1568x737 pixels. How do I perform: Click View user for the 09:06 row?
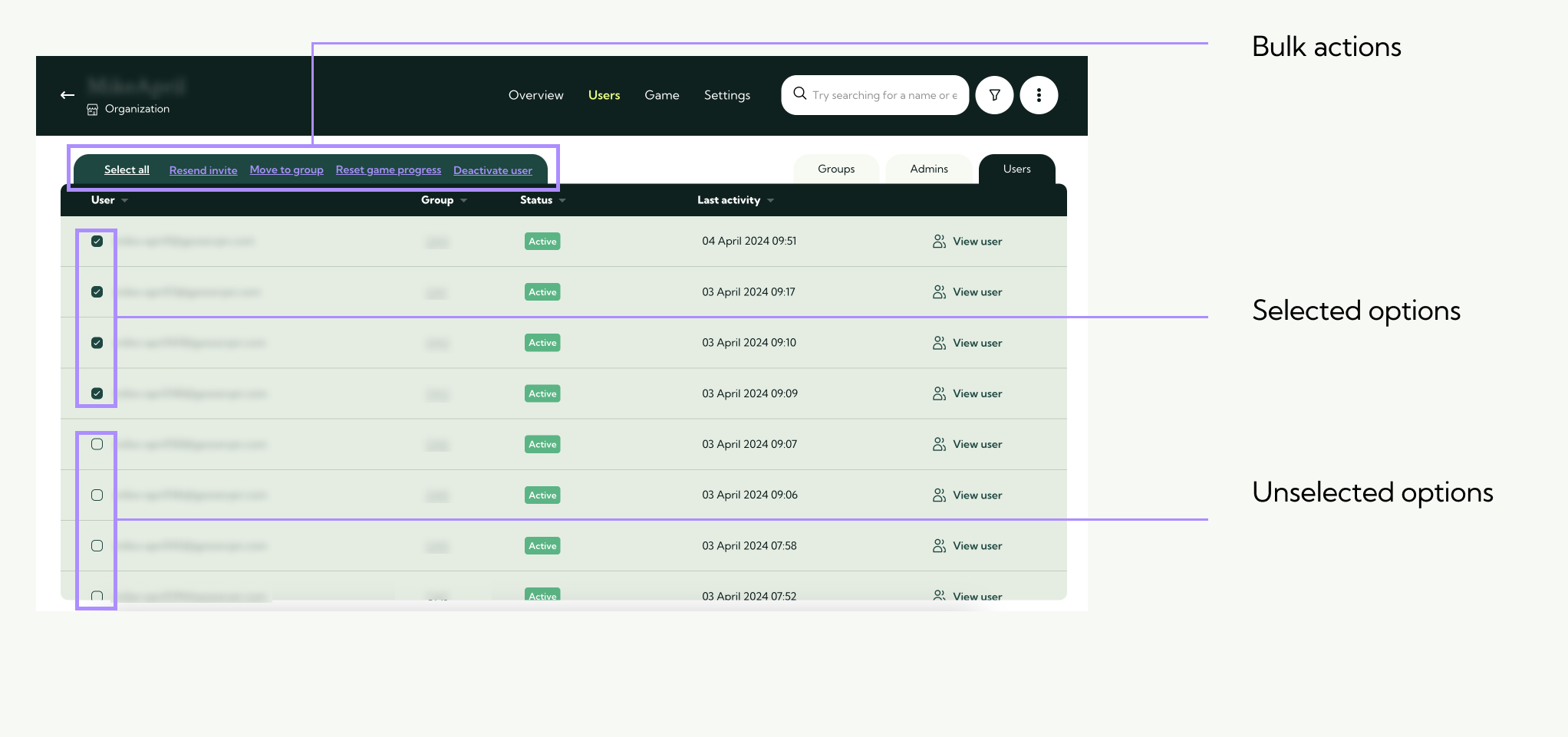pyautogui.click(x=977, y=495)
